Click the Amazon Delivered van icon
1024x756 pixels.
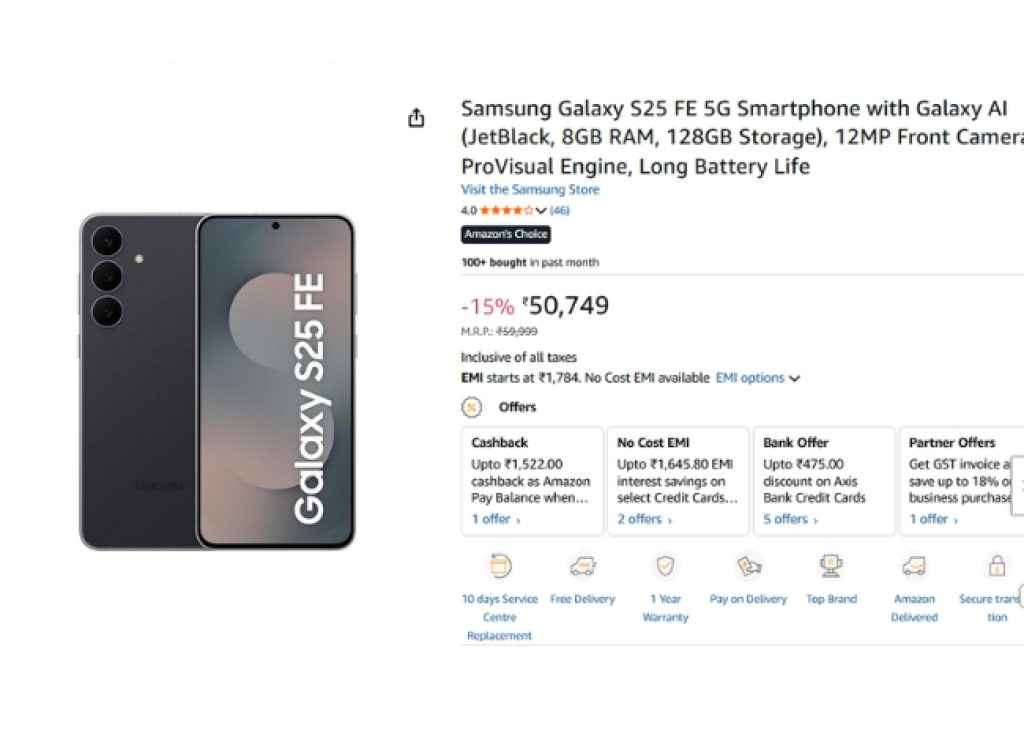pyautogui.click(x=914, y=565)
